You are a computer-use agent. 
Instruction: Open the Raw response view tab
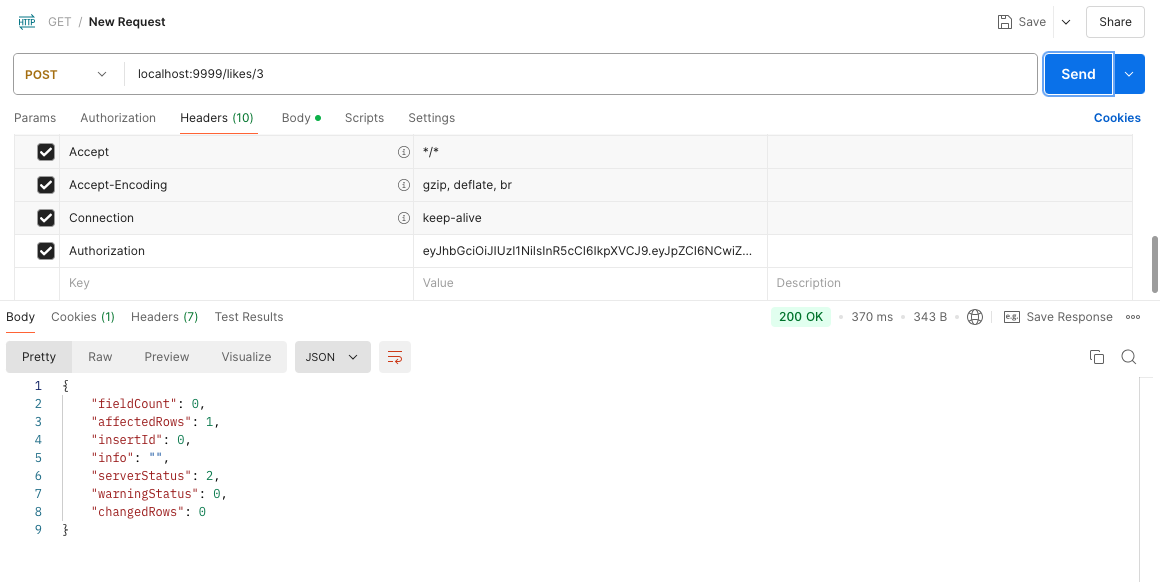pos(100,356)
